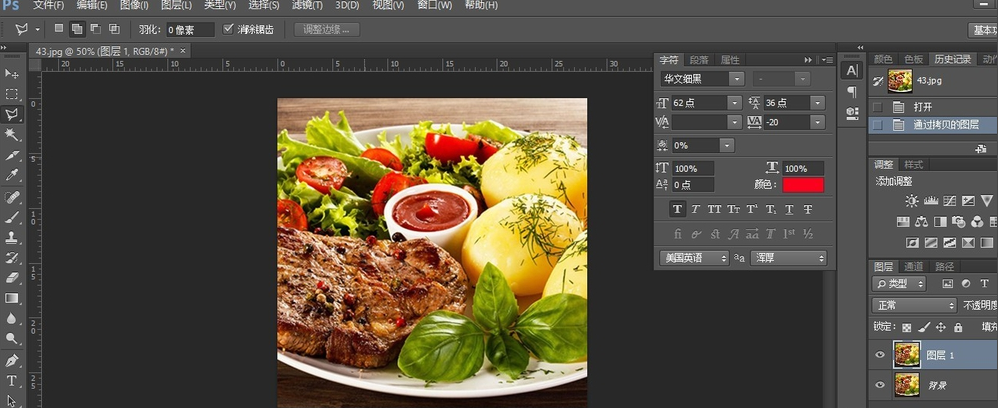Open the 3D panel dock icon
Screen dimensions: 998x408
pos(852,113)
